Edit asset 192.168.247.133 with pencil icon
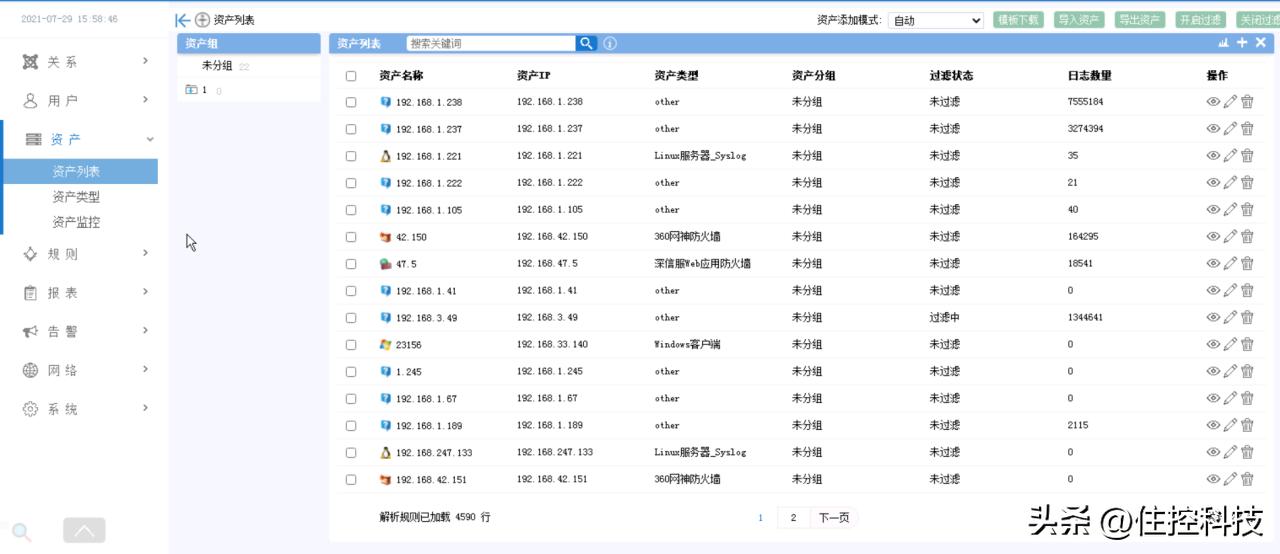Screen dimensions: 1280x554 pos(1230,452)
